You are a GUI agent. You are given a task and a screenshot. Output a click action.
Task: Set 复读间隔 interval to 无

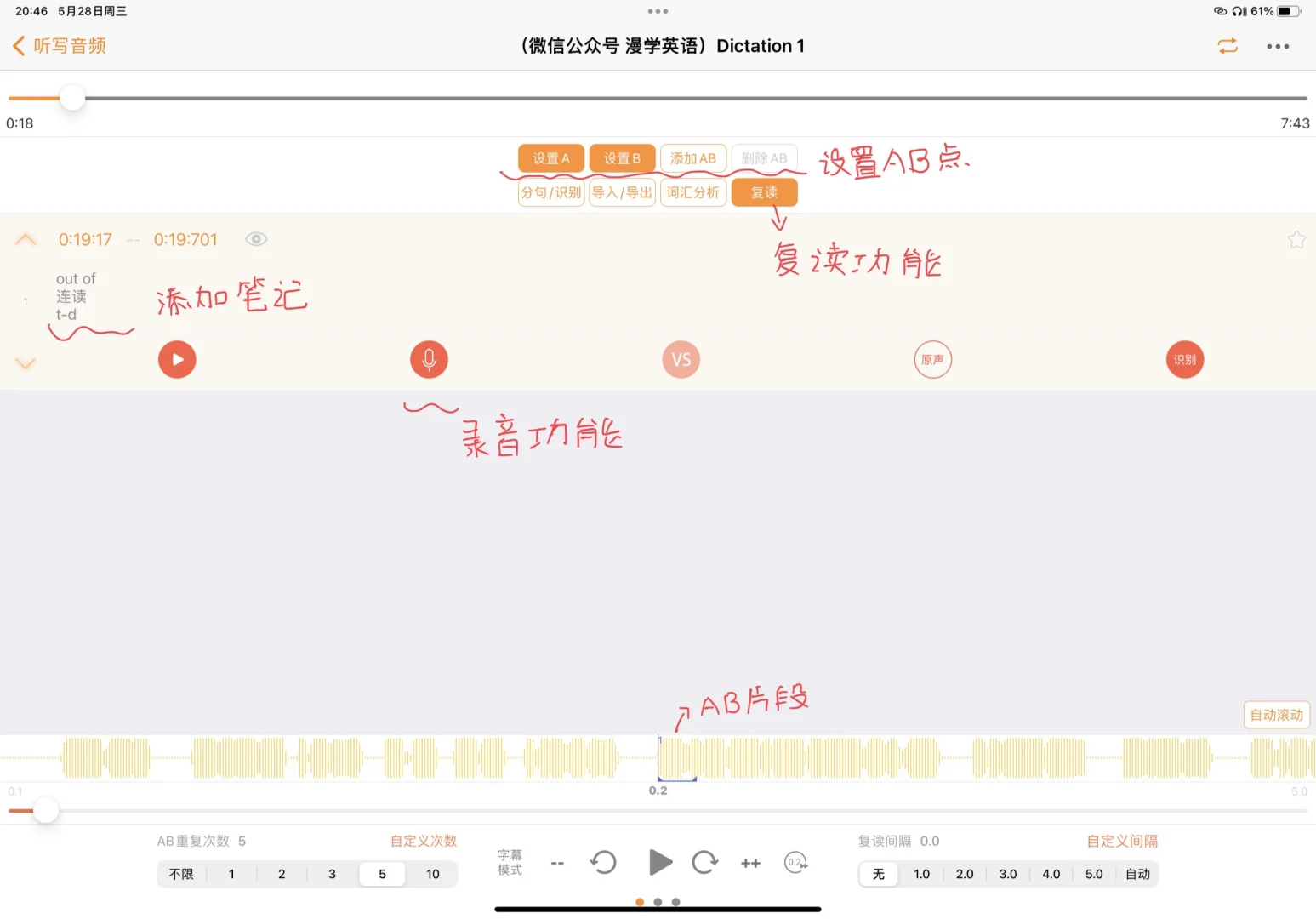coord(878,874)
